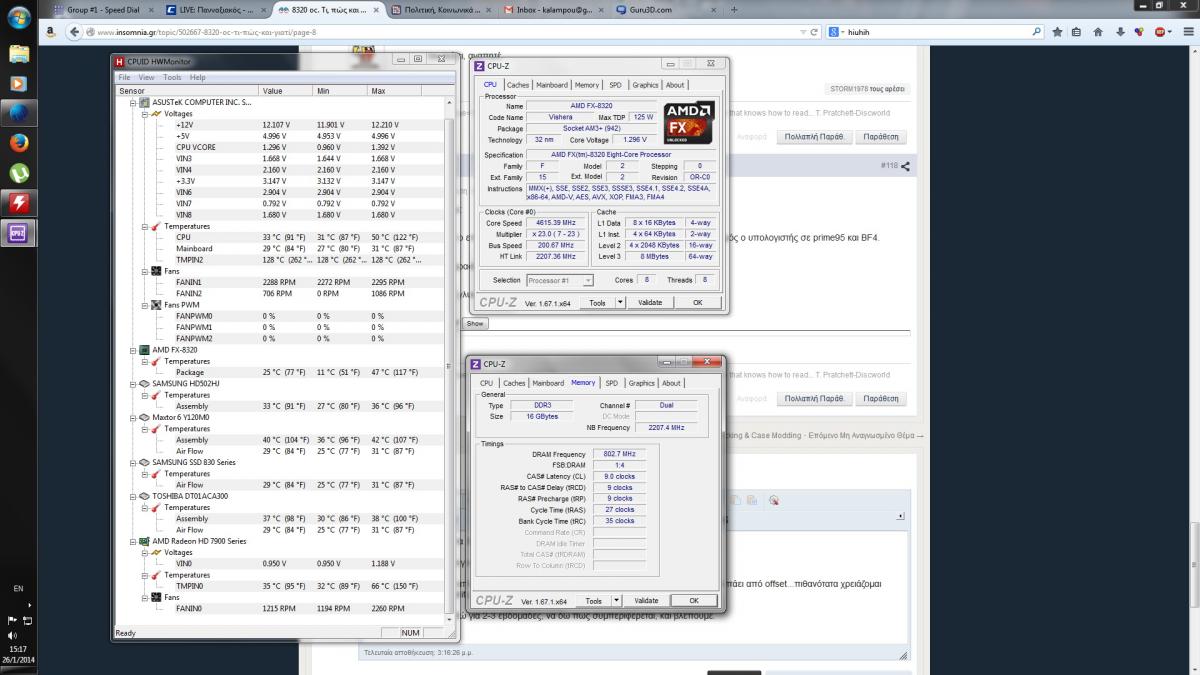The height and width of the screenshot is (675, 1200).
Task: Open the red lightning taskbar app
Action: tap(18, 203)
